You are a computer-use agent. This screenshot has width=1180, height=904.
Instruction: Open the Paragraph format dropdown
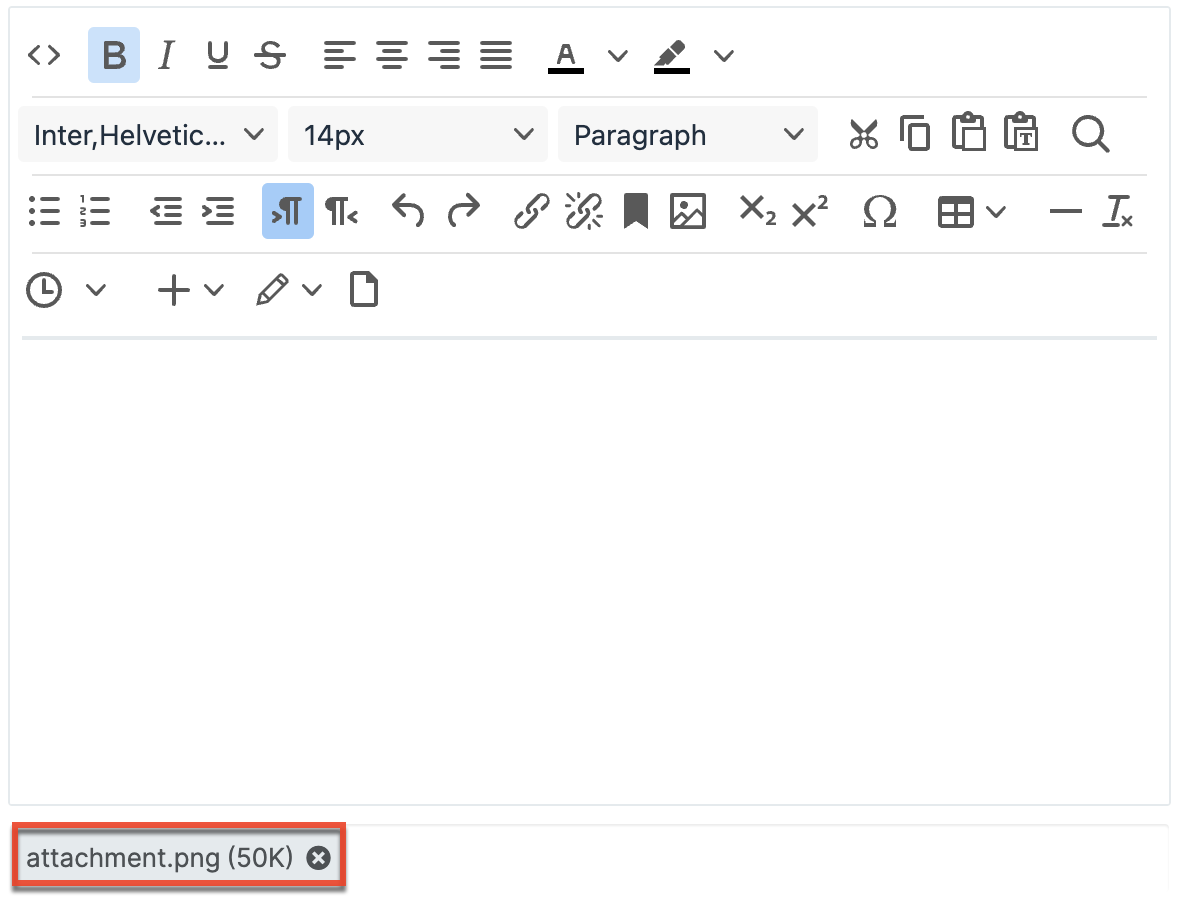688,134
